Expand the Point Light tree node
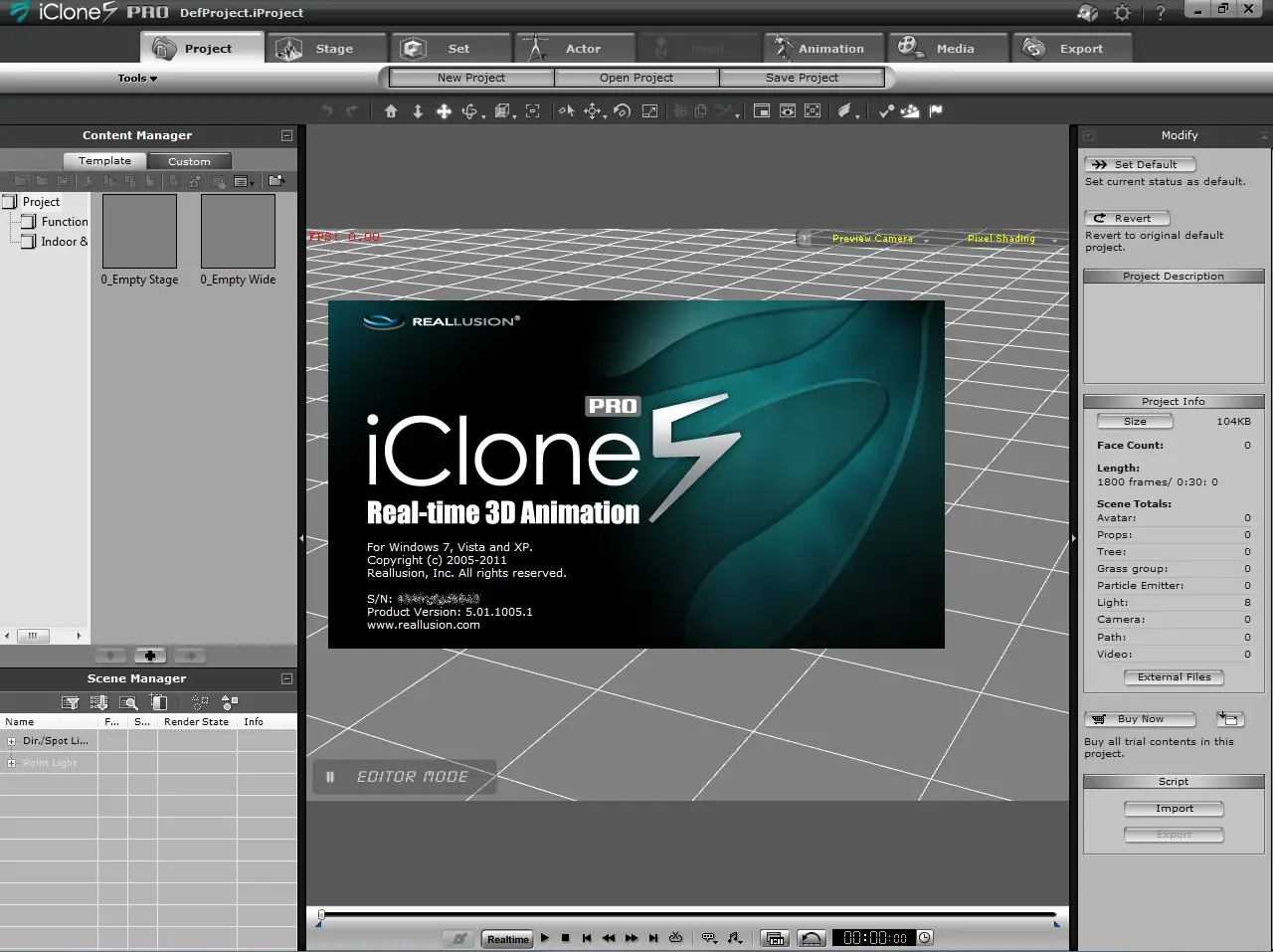This screenshot has height=952, width=1273. click(12, 763)
